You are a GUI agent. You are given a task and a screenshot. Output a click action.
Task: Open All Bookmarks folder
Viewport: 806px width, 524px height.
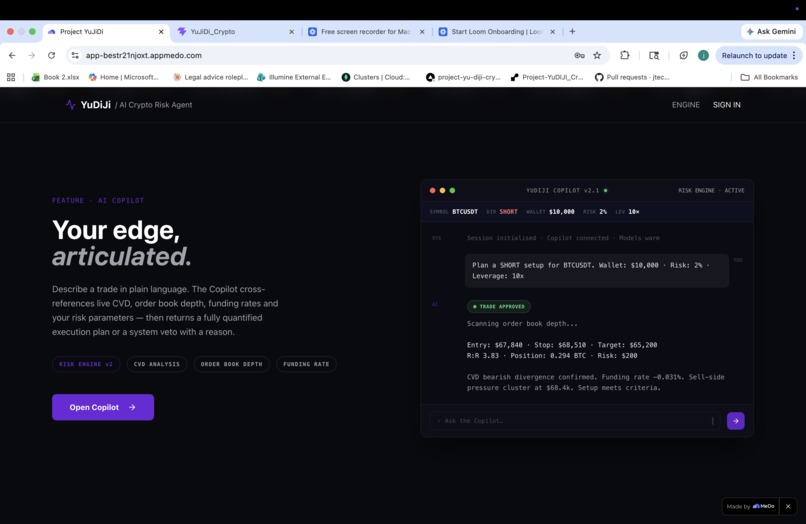pos(769,77)
